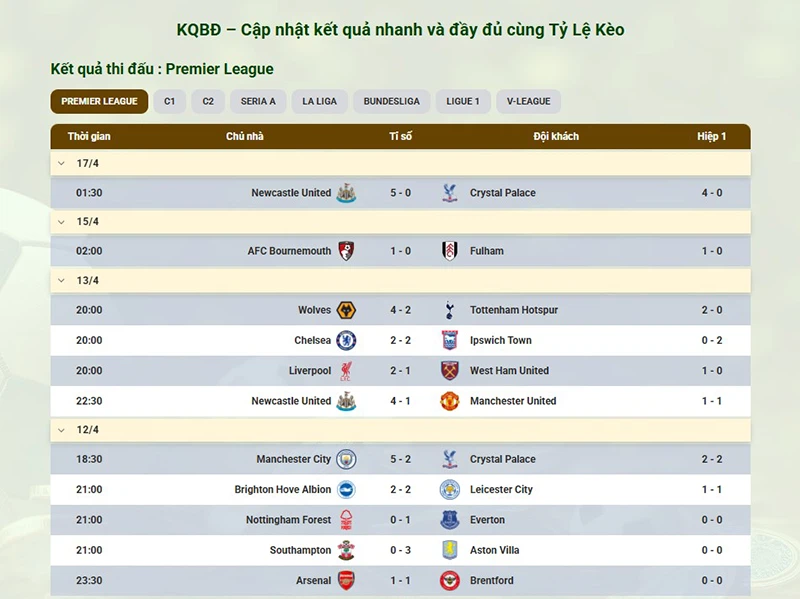Image resolution: width=800 pixels, height=599 pixels.
Task: Collapse the 15/4 match group
Action: 61,222
